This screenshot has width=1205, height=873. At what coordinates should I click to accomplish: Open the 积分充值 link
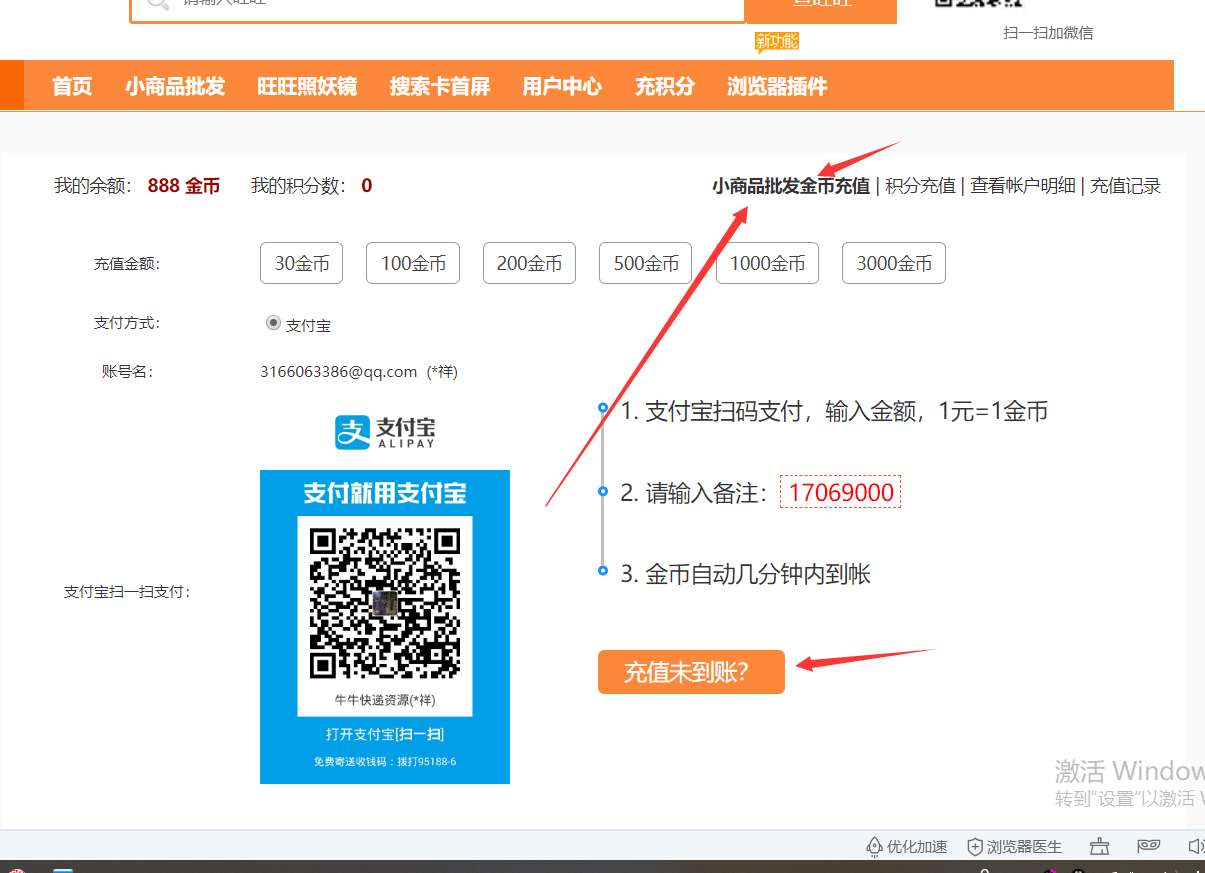point(921,186)
